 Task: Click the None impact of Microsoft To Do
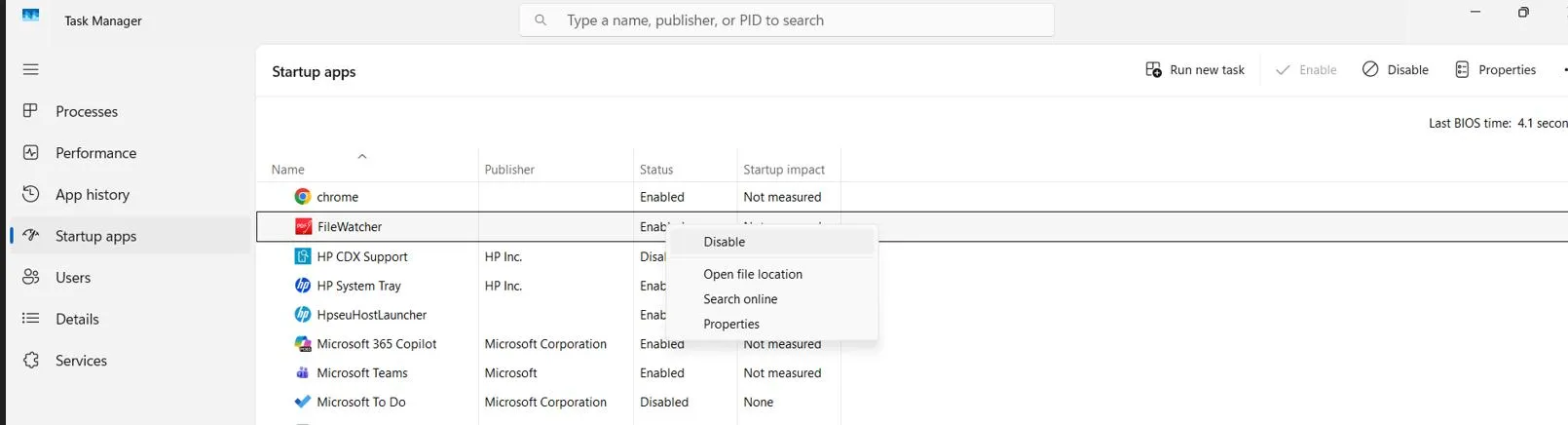pyautogui.click(x=758, y=402)
